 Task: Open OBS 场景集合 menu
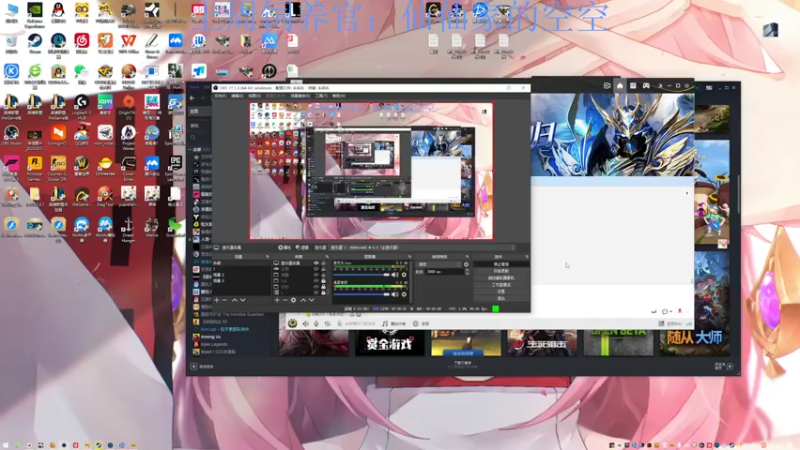click(300, 96)
